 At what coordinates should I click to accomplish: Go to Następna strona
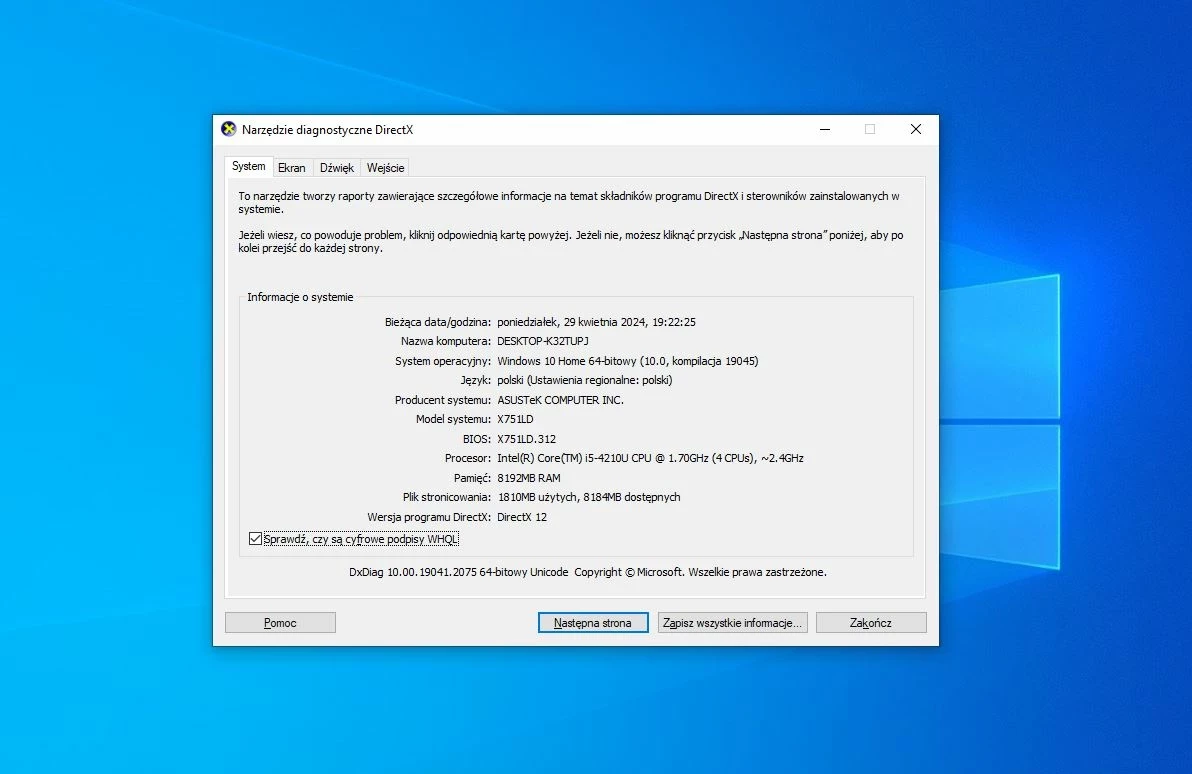(x=593, y=623)
